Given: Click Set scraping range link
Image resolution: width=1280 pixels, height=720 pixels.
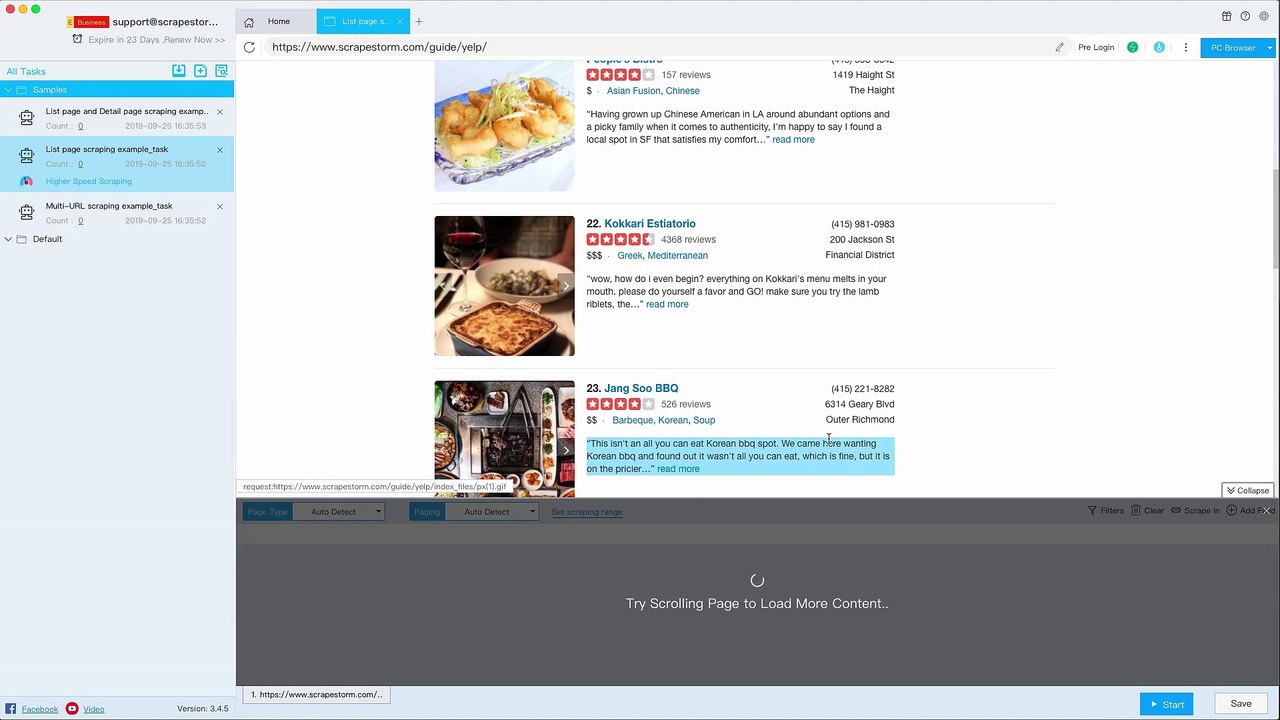Looking at the screenshot, I should pyautogui.click(x=587, y=512).
